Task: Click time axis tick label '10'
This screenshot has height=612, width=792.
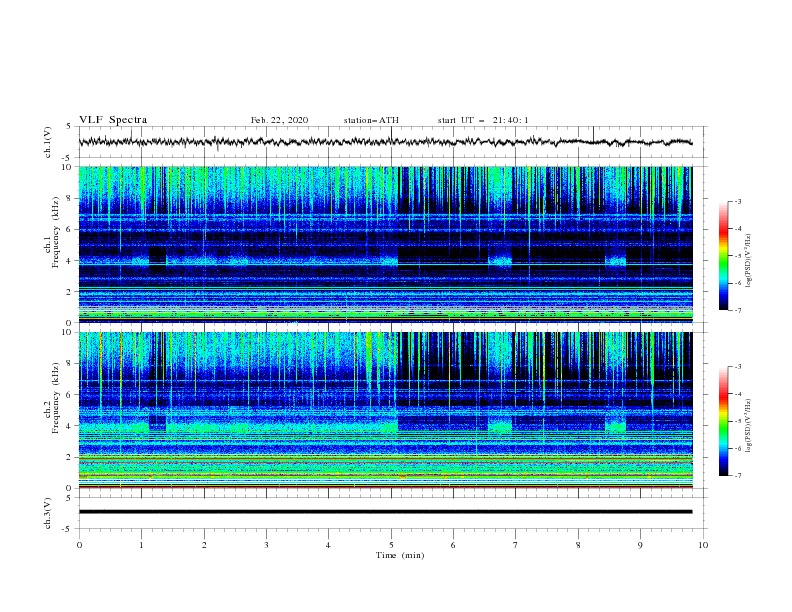Action: pos(703,545)
